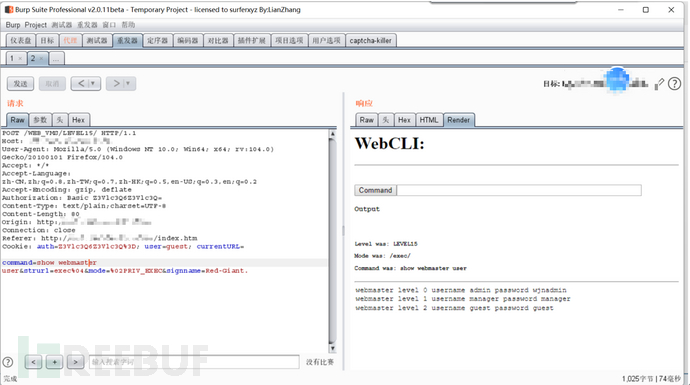Click the Send request button
Image resolution: width=690 pixels, height=385 pixels.
20,84
